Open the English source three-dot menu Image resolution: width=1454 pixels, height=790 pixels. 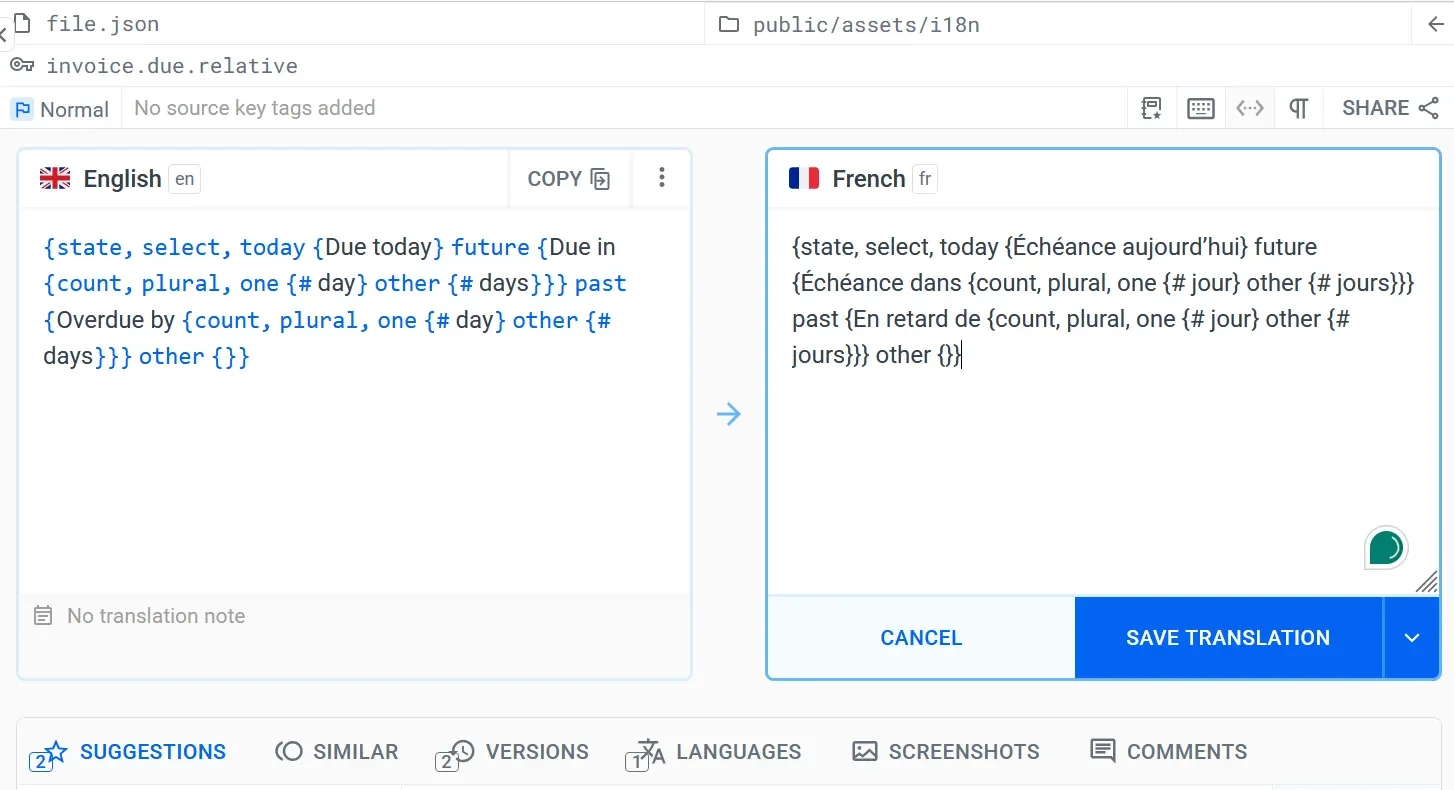pos(661,178)
